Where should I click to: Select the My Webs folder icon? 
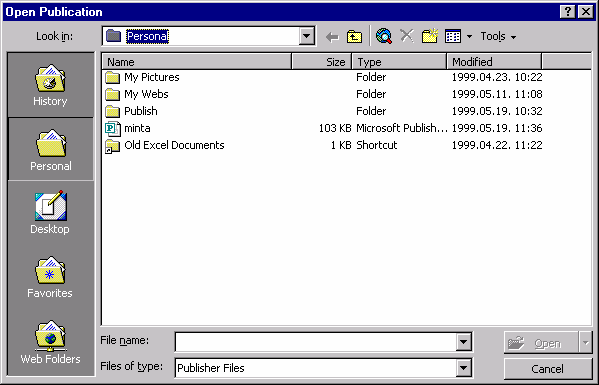pyautogui.click(x=112, y=94)
